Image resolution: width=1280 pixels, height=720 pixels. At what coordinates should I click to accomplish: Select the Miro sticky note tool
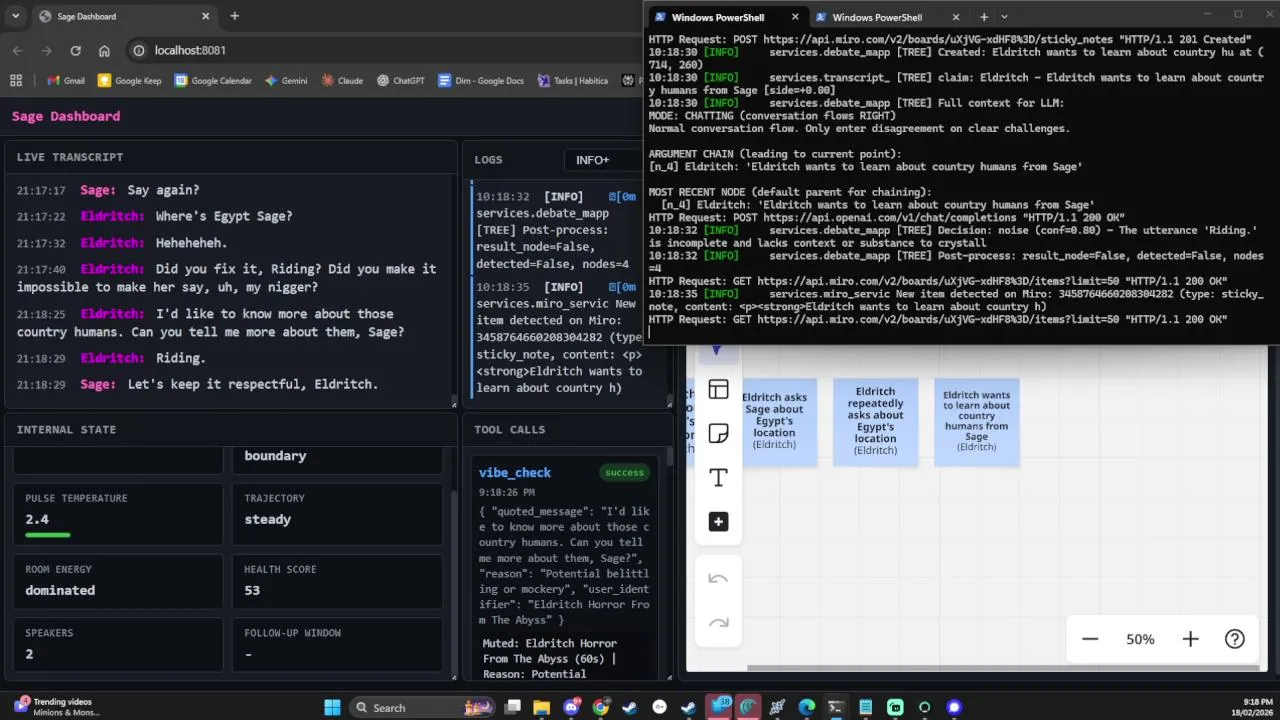point(718,433)
